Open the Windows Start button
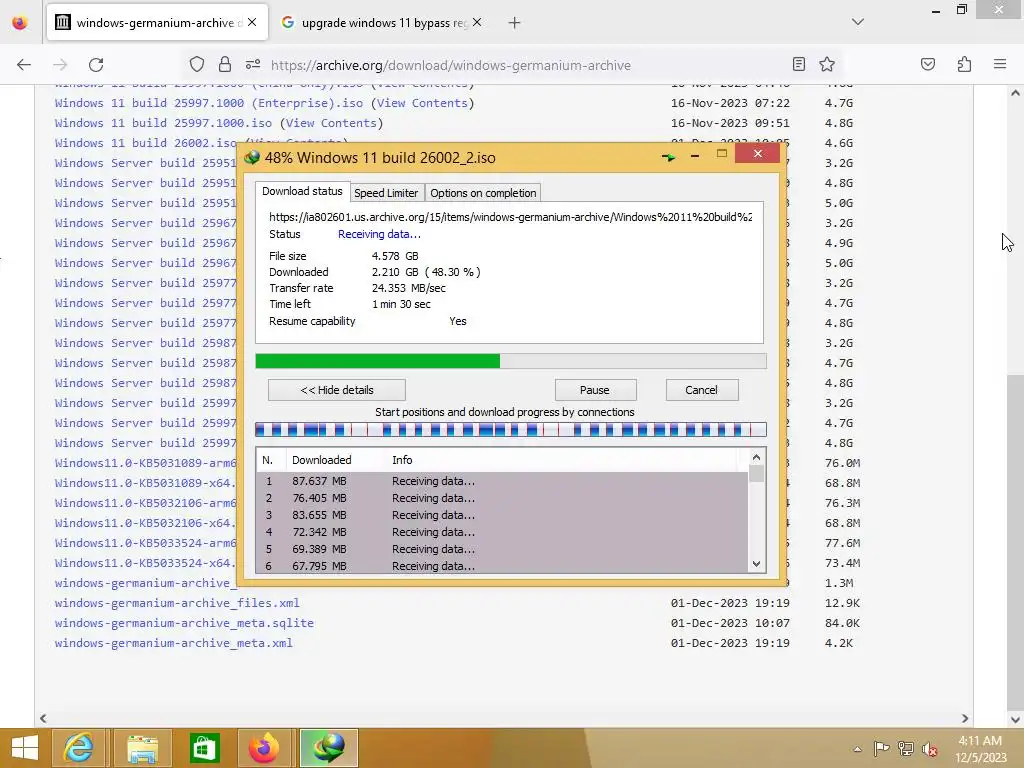 25,748
